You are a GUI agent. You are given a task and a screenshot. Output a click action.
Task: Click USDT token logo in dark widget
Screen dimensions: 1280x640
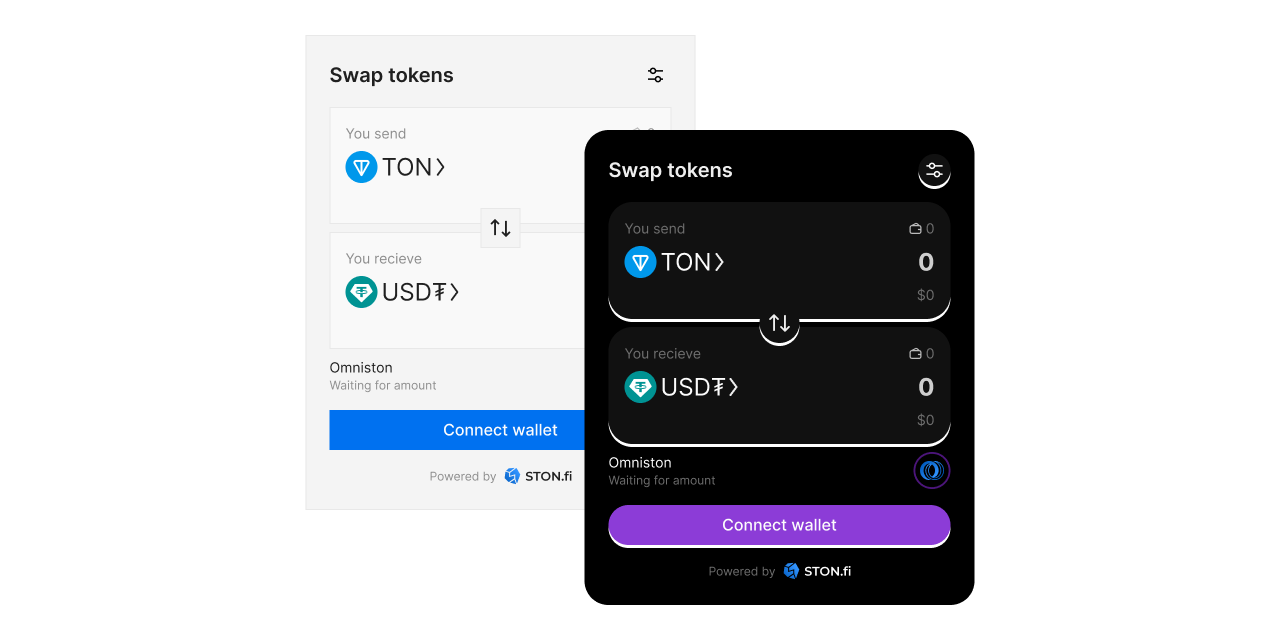point(640,387)
